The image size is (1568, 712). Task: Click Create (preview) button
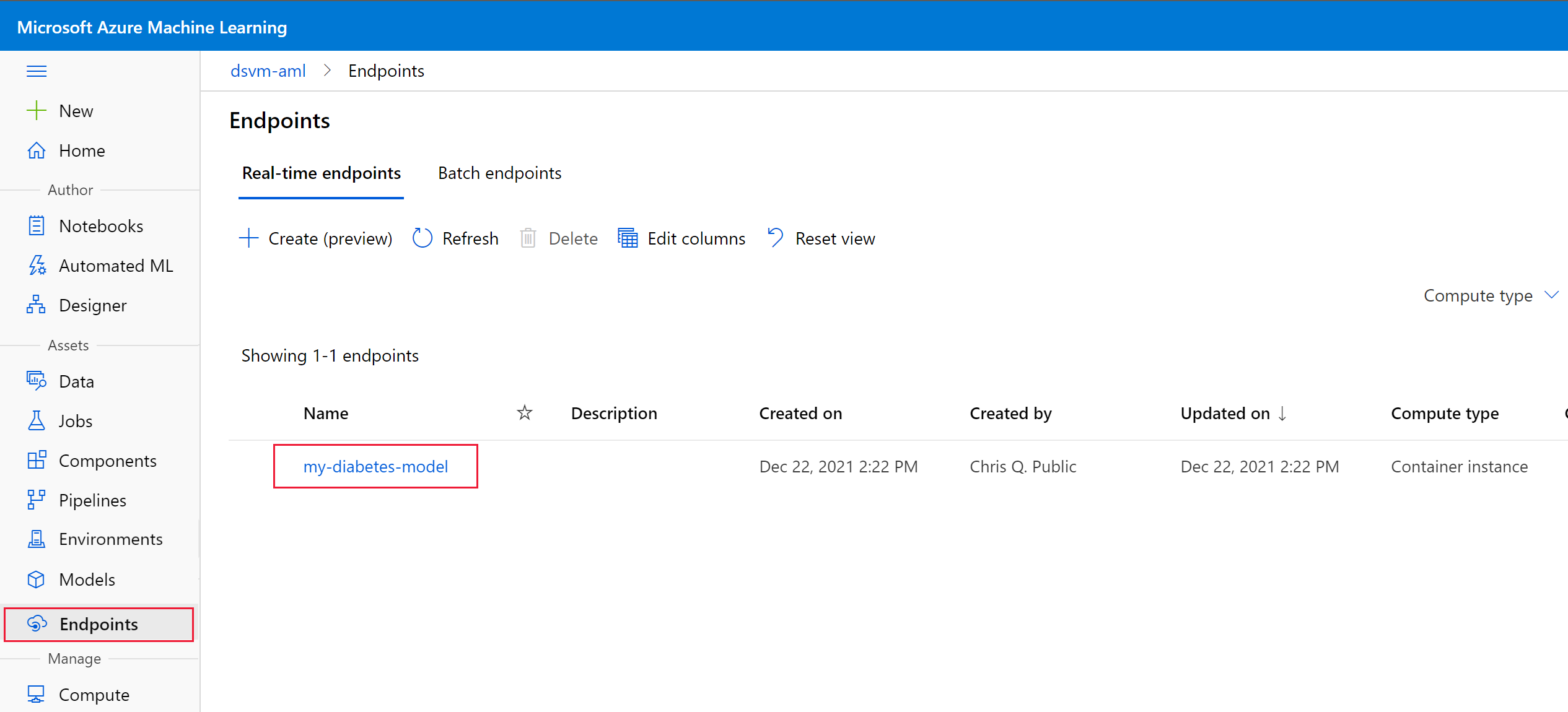pos(316,238)
